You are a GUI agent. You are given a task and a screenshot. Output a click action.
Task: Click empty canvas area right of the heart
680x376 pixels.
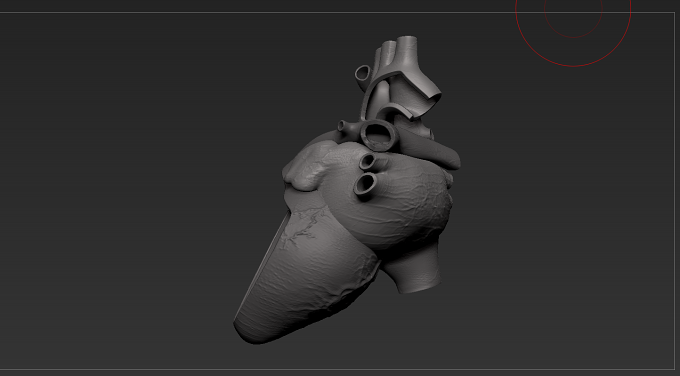coord(564,217)
